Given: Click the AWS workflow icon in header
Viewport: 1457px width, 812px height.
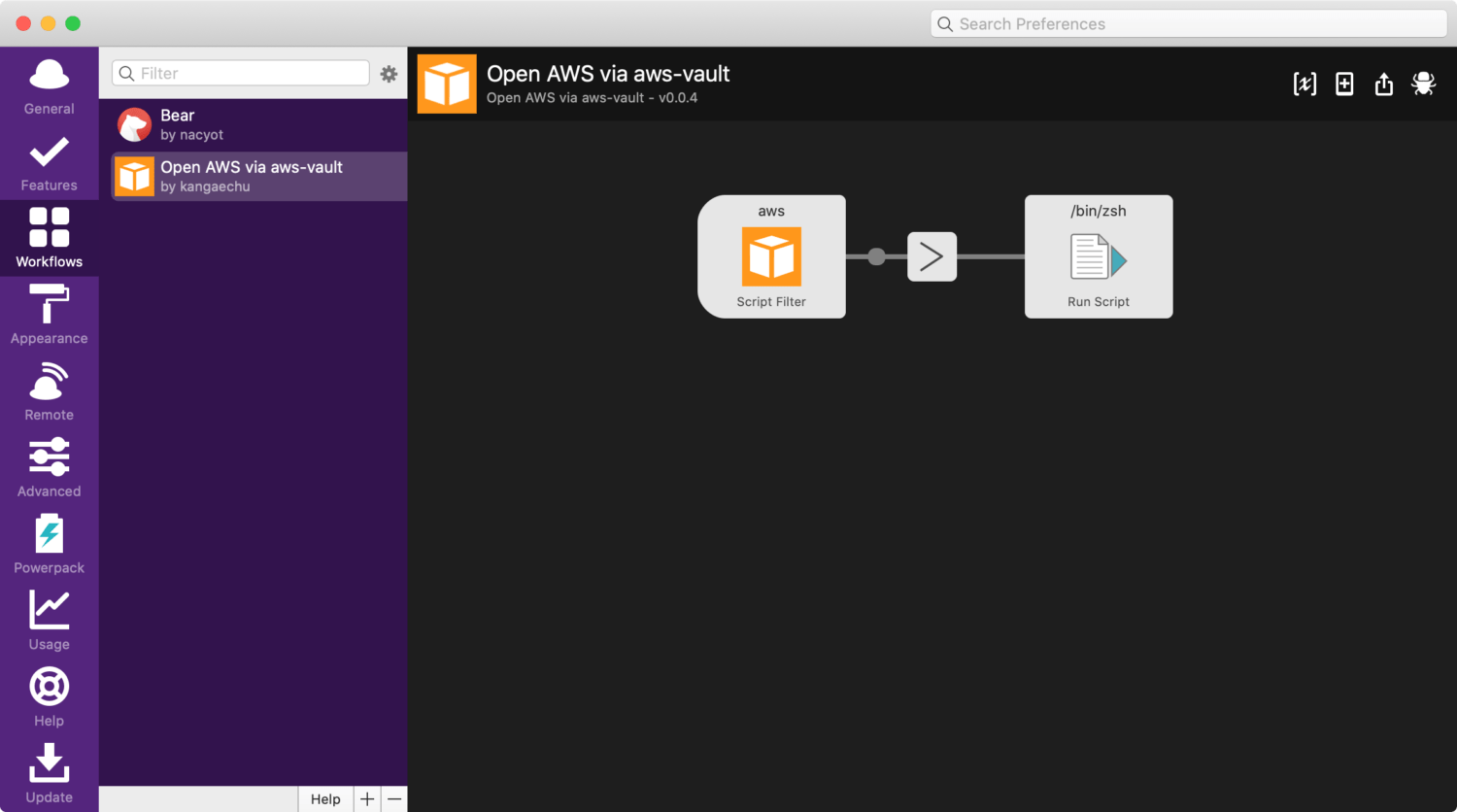Looking at the screenshot, I should (447, 84).
